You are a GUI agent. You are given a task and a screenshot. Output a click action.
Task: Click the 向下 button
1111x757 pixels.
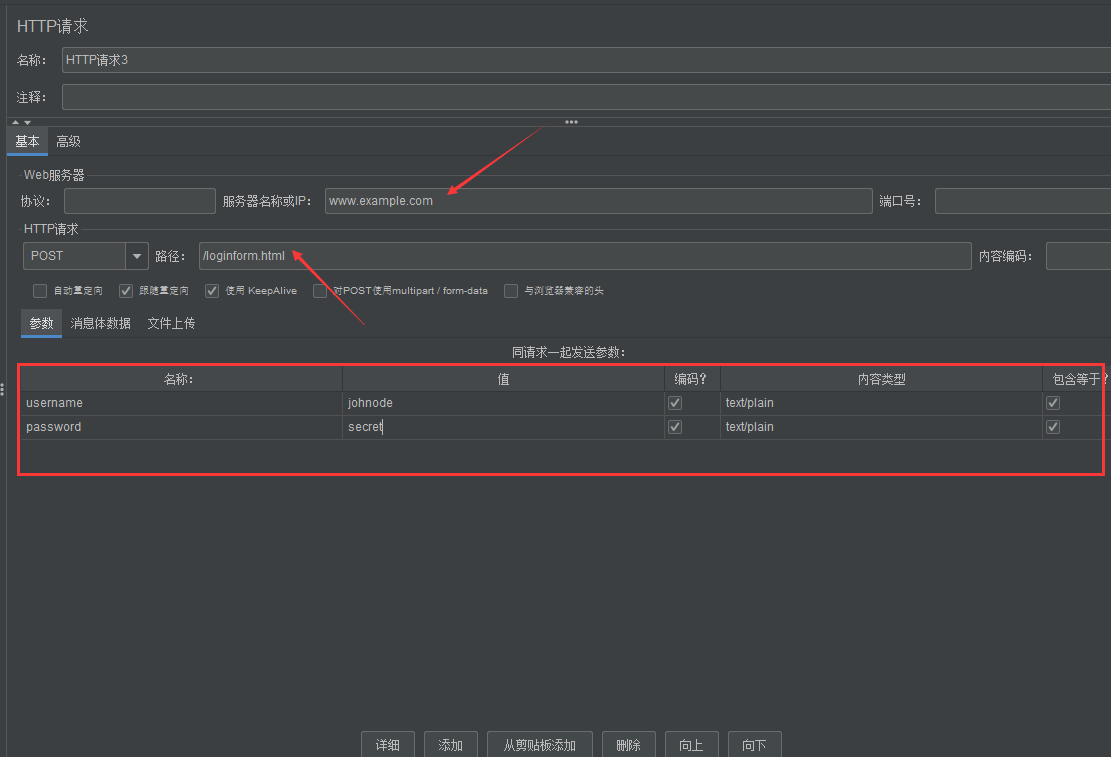coord(755,745)
